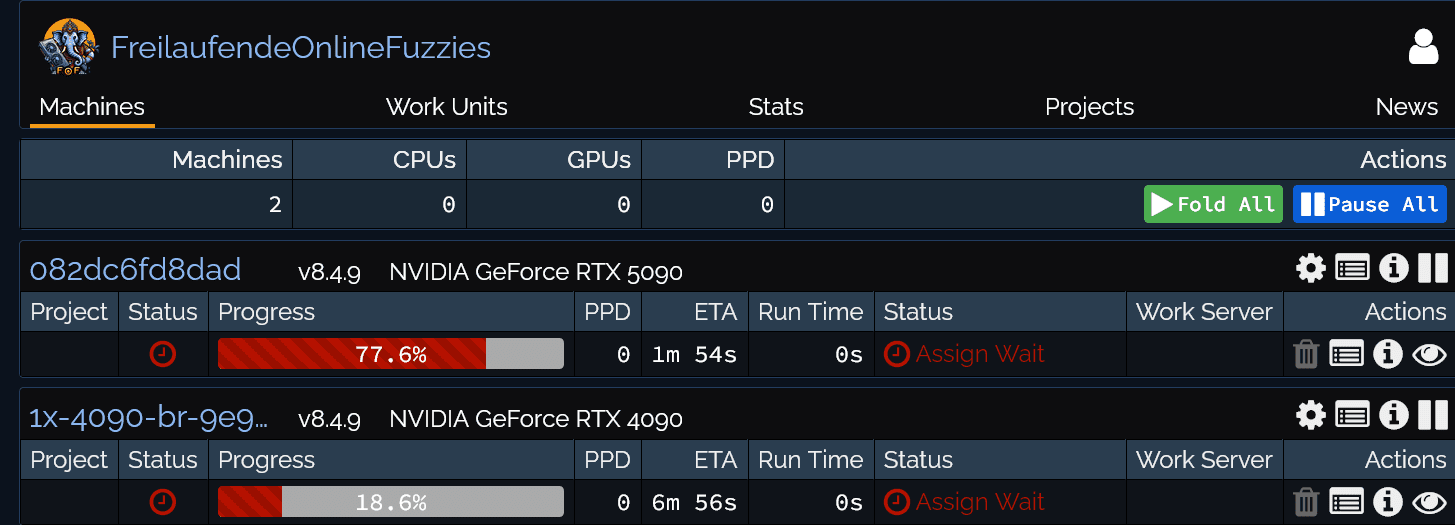Click the 77.6% progress bar
Viewport: 1455px width, 525px height.
pos(391,354)
